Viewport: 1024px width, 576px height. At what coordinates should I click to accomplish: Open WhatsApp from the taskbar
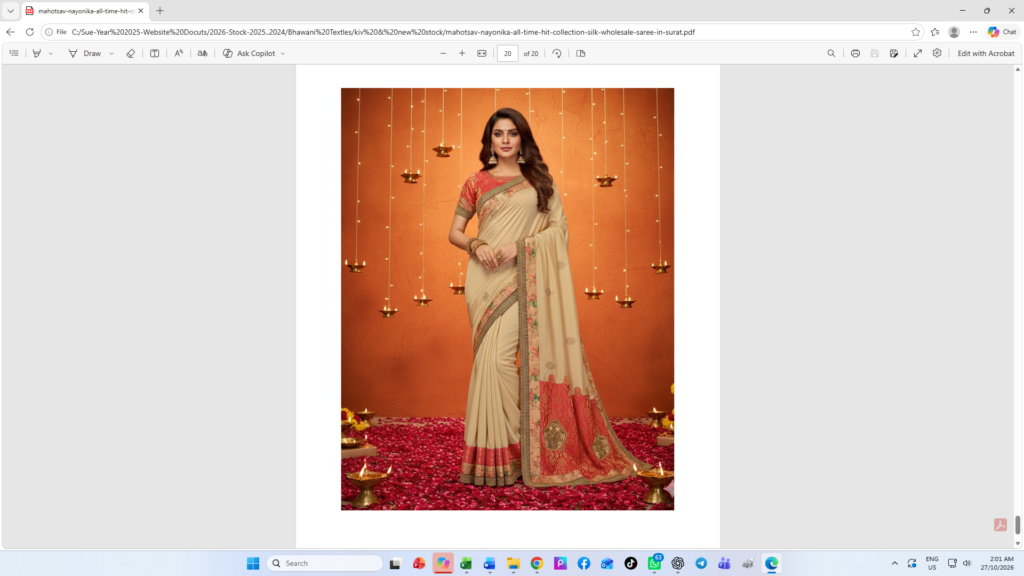click(x=654, y=564)
